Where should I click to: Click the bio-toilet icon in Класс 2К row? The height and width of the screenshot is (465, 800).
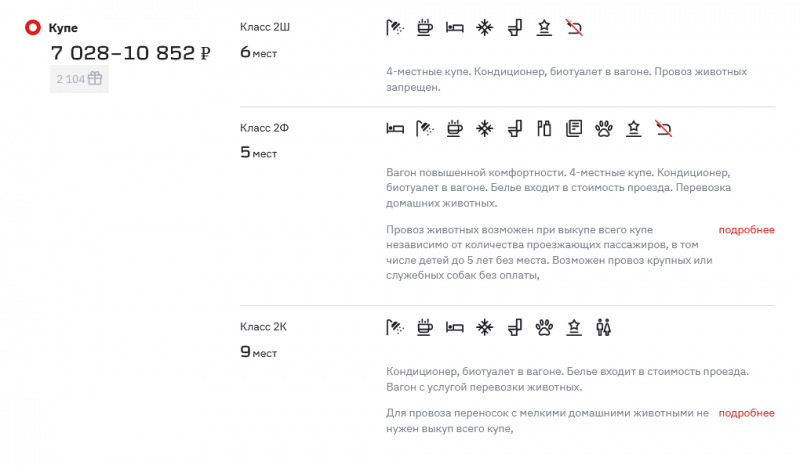point(515,326)
